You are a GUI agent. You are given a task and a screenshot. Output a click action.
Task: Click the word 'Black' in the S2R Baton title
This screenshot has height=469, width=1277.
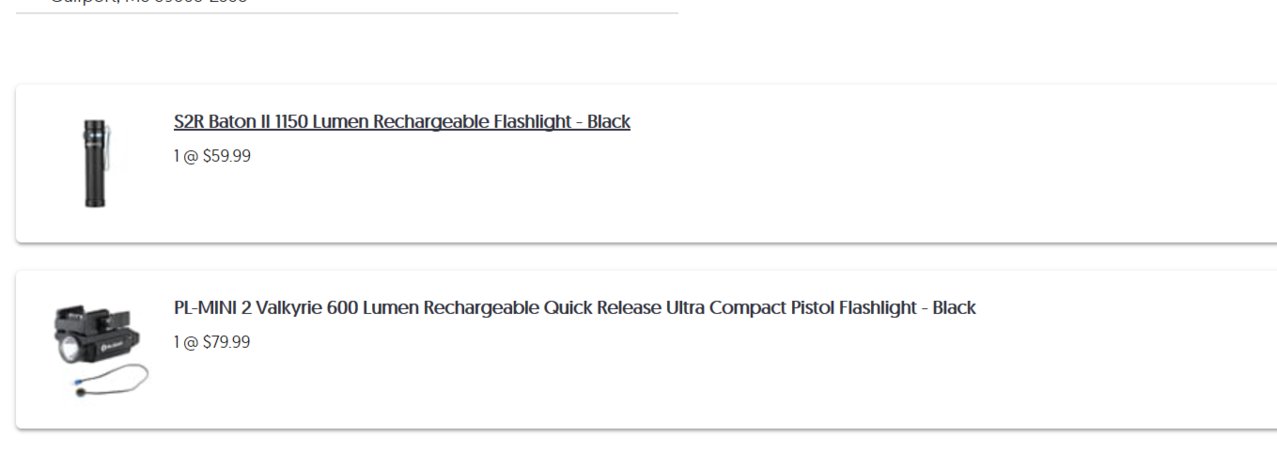(x=609, y=122)
